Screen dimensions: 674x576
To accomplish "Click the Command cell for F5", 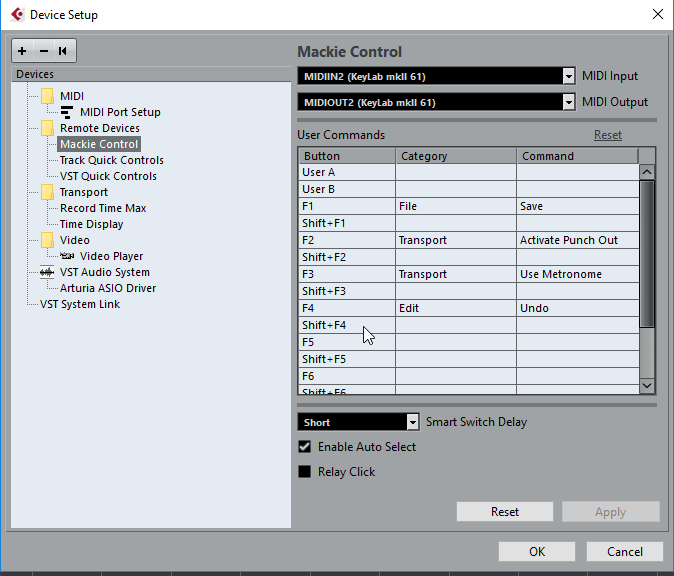I will pyautogui.click(x=577, y=342).
